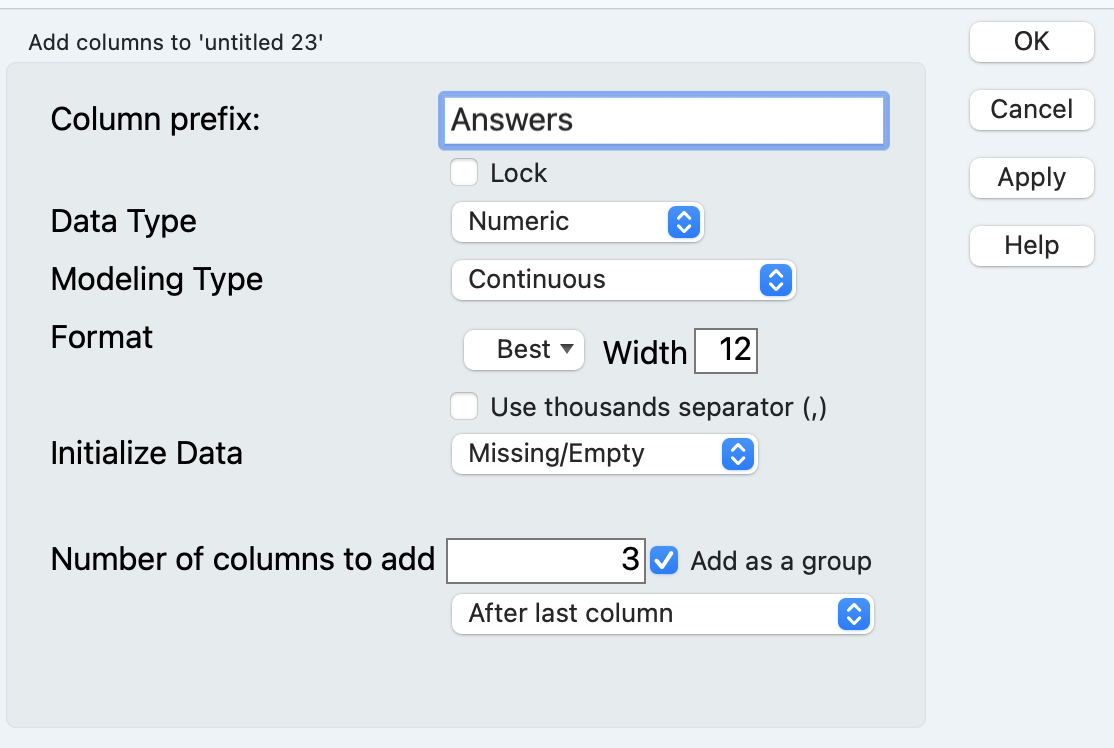The image size is (1114, 748).
Task: Expand the After last column dropdown
Action: point(661,614)
